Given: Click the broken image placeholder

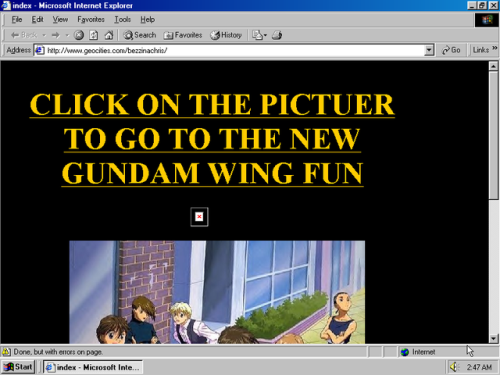Looking at the screenshot, I should [x=199, y=217].
